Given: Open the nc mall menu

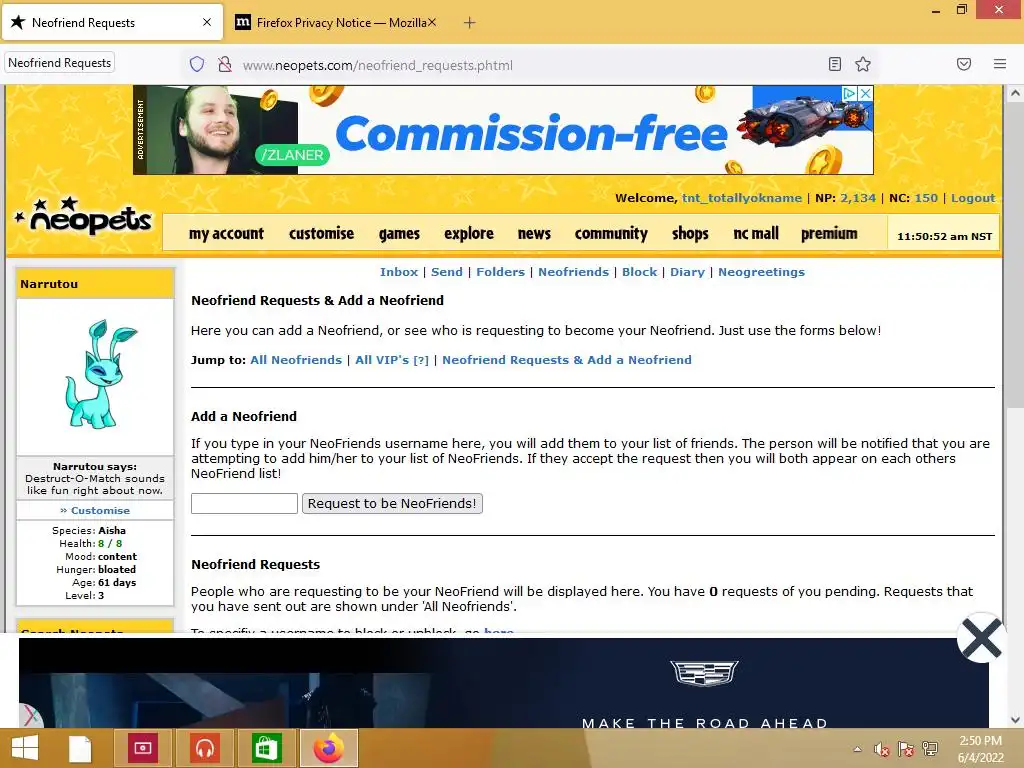Looking at the screenshot, I should [756, 233].
